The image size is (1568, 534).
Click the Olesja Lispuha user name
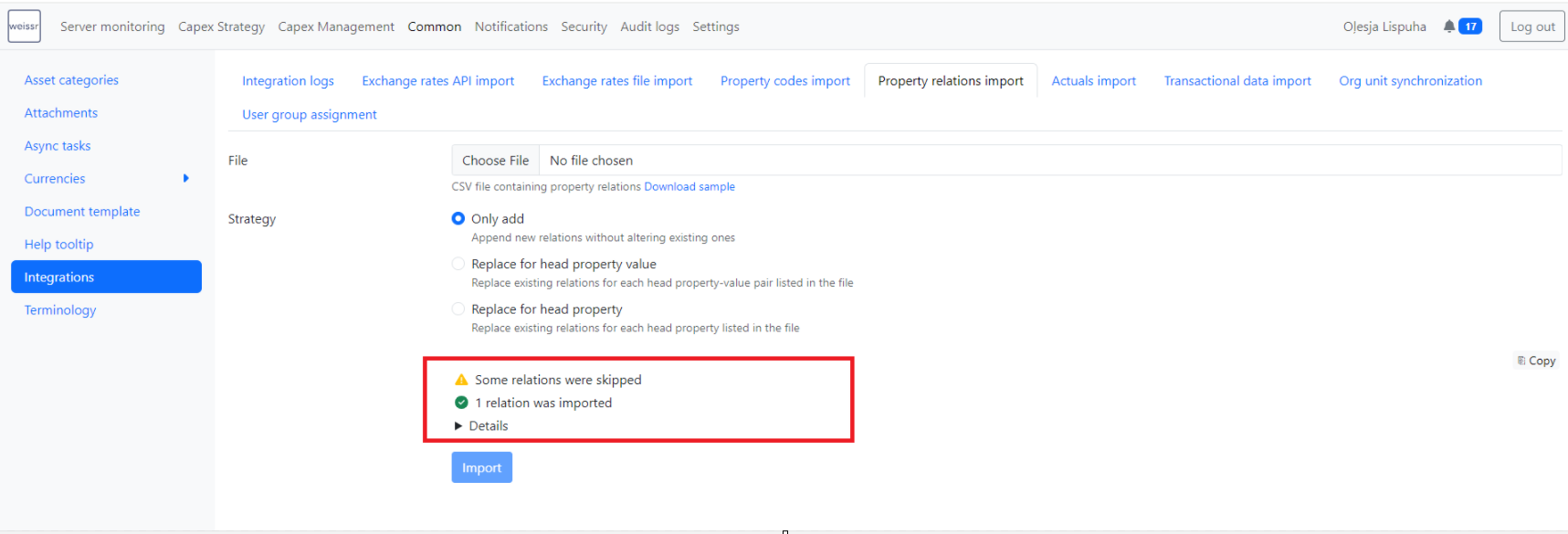[x=1384, y=26]
